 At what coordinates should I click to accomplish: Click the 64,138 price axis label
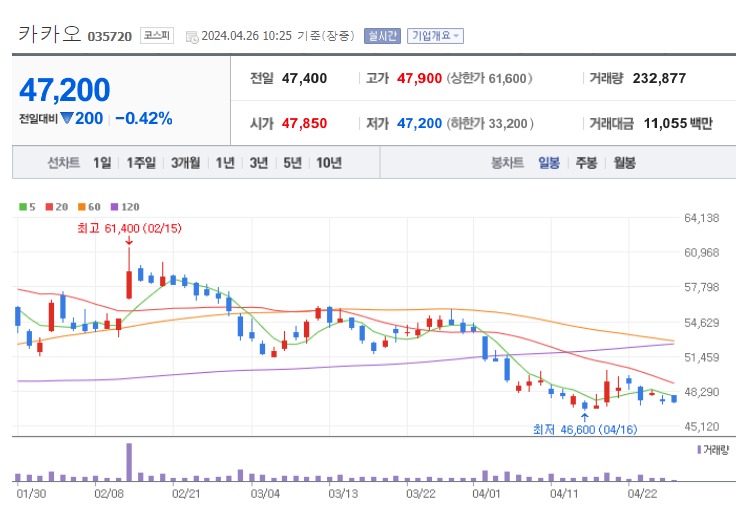click(701, 218)
